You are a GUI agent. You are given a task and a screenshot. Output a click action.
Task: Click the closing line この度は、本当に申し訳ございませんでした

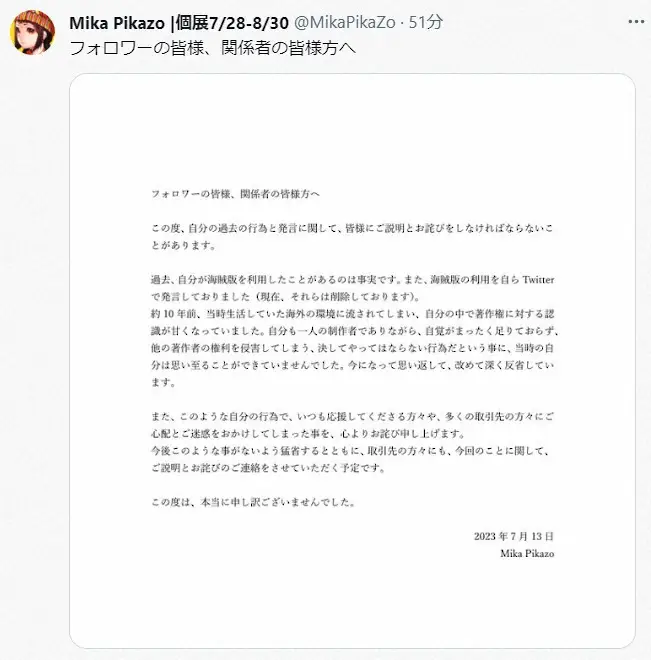pyautogui.click(x=253, y=502)
